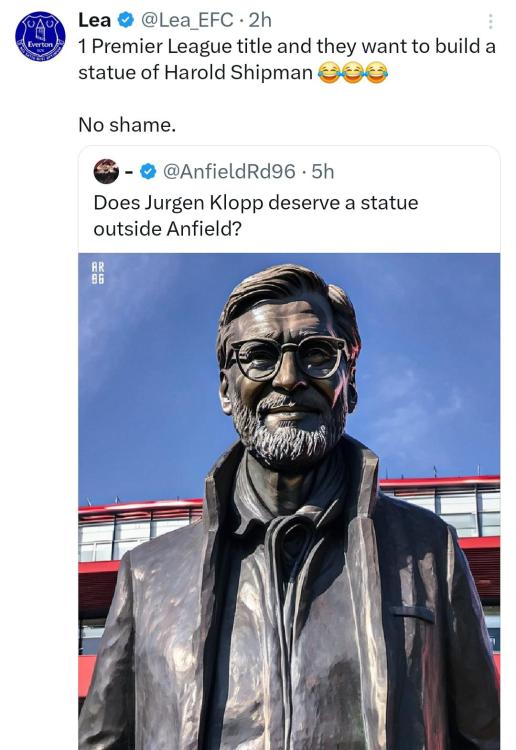Open the three-dot more options menu
The width and height of the screenshot is (516, 750).
(490, 22)
